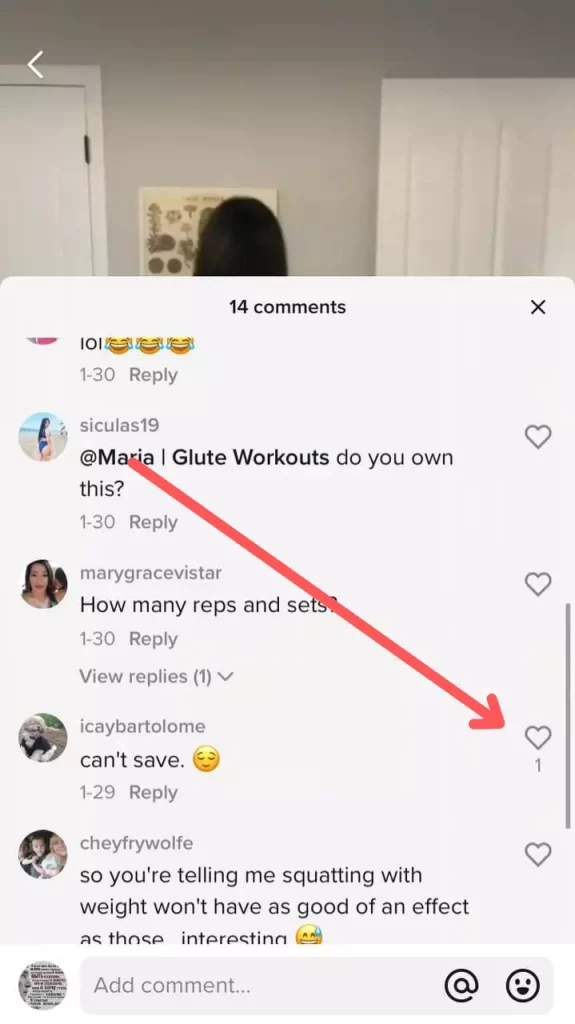Like siculas19's comment with the heart
575x1024 pixels.
tap(538, 436)
